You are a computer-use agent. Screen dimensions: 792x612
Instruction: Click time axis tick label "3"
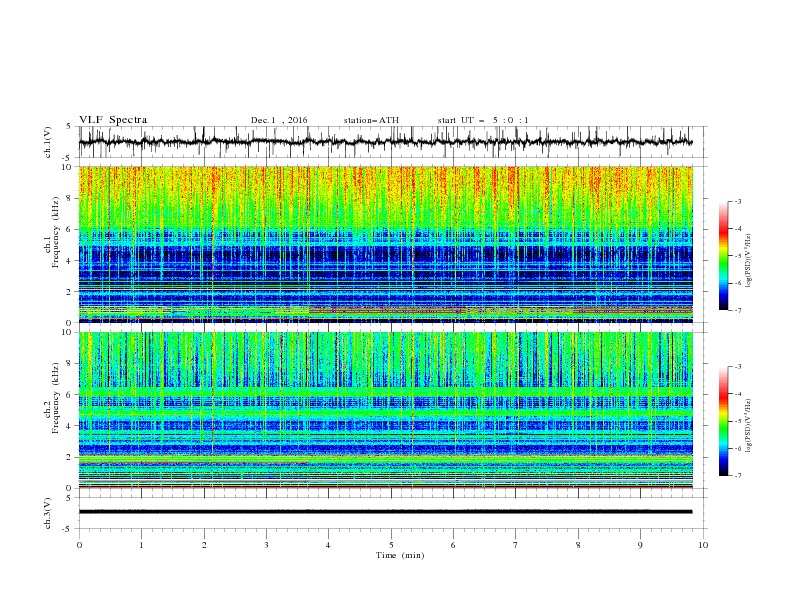pos(266,545)
